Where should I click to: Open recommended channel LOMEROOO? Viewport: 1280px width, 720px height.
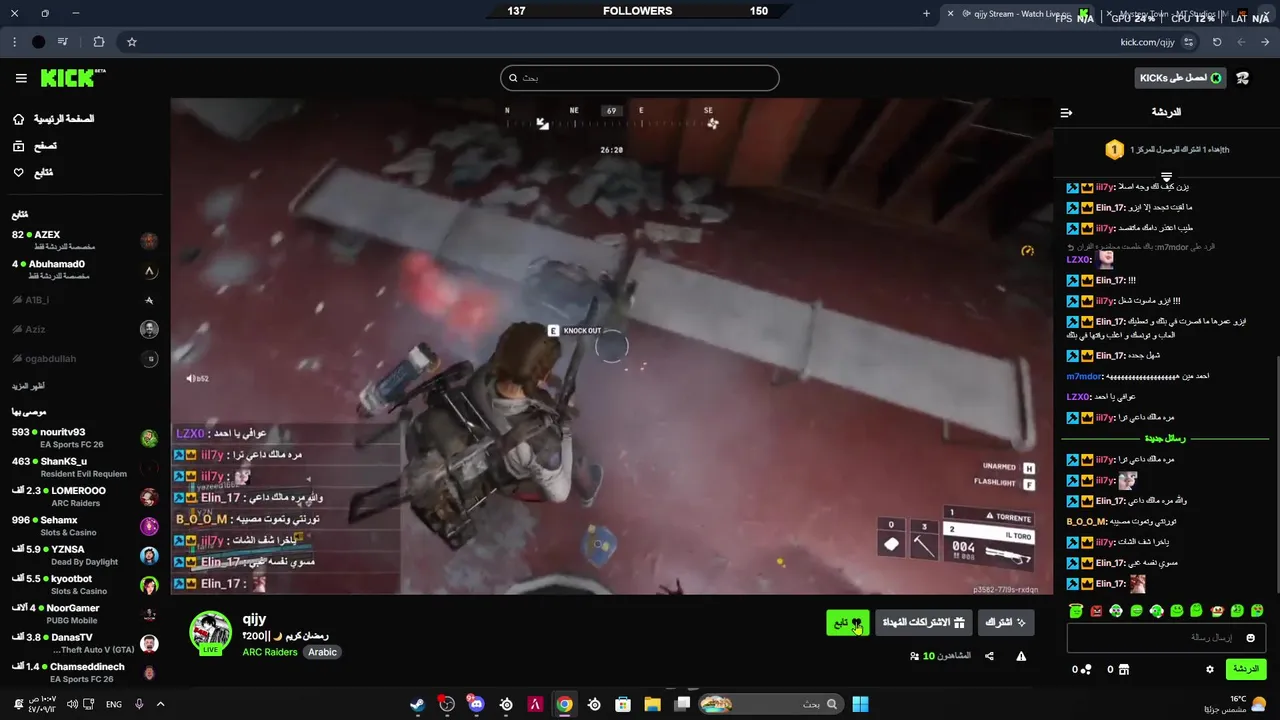pos(85,497)
